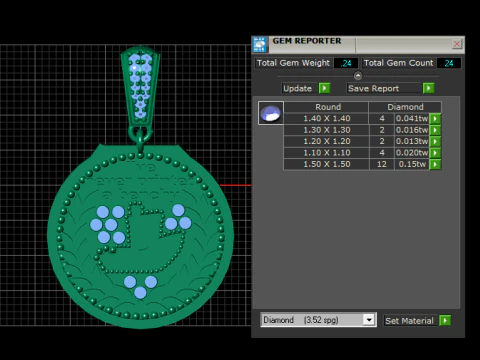
Task: Click green arrow on 1.30 X 1.30 row
Action: pos(435,130)
